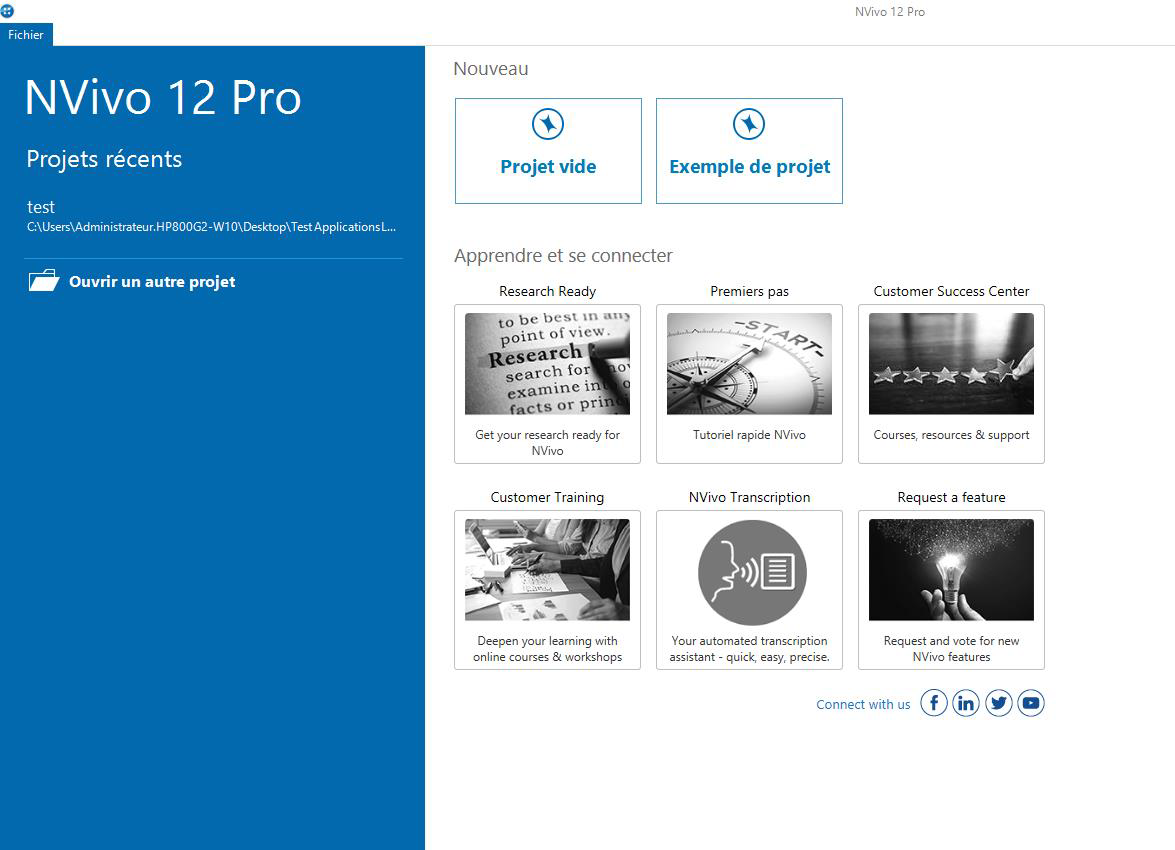Click the folder icon for opening another project
This screenshot has width=1175, height=850.
(44, 281)
